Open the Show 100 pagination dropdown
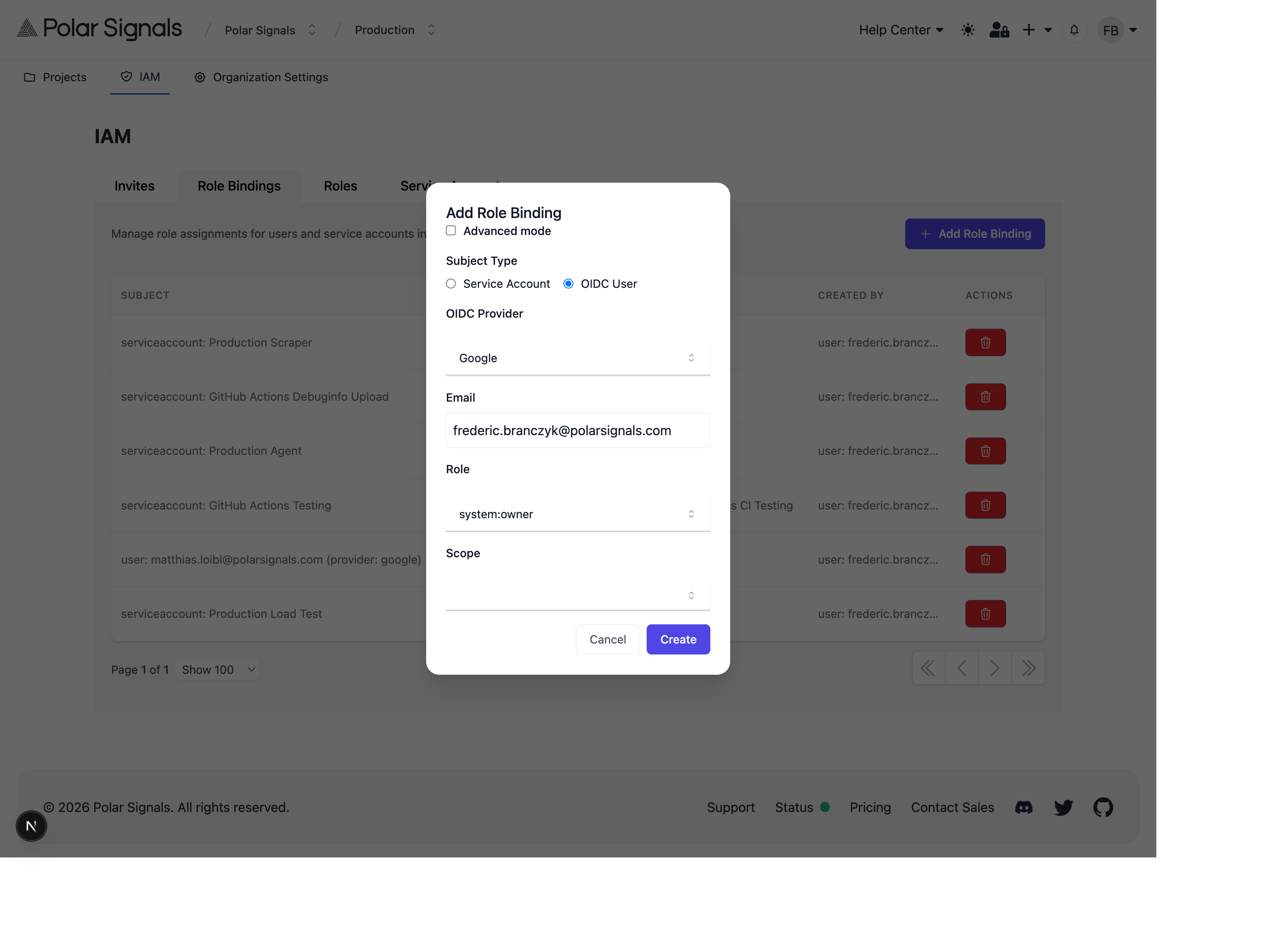This screenshot has height=952, width=1284. [217, 669]
